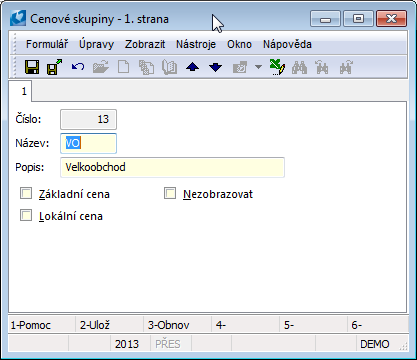Minimize the Cenové skupiny window

325,18
